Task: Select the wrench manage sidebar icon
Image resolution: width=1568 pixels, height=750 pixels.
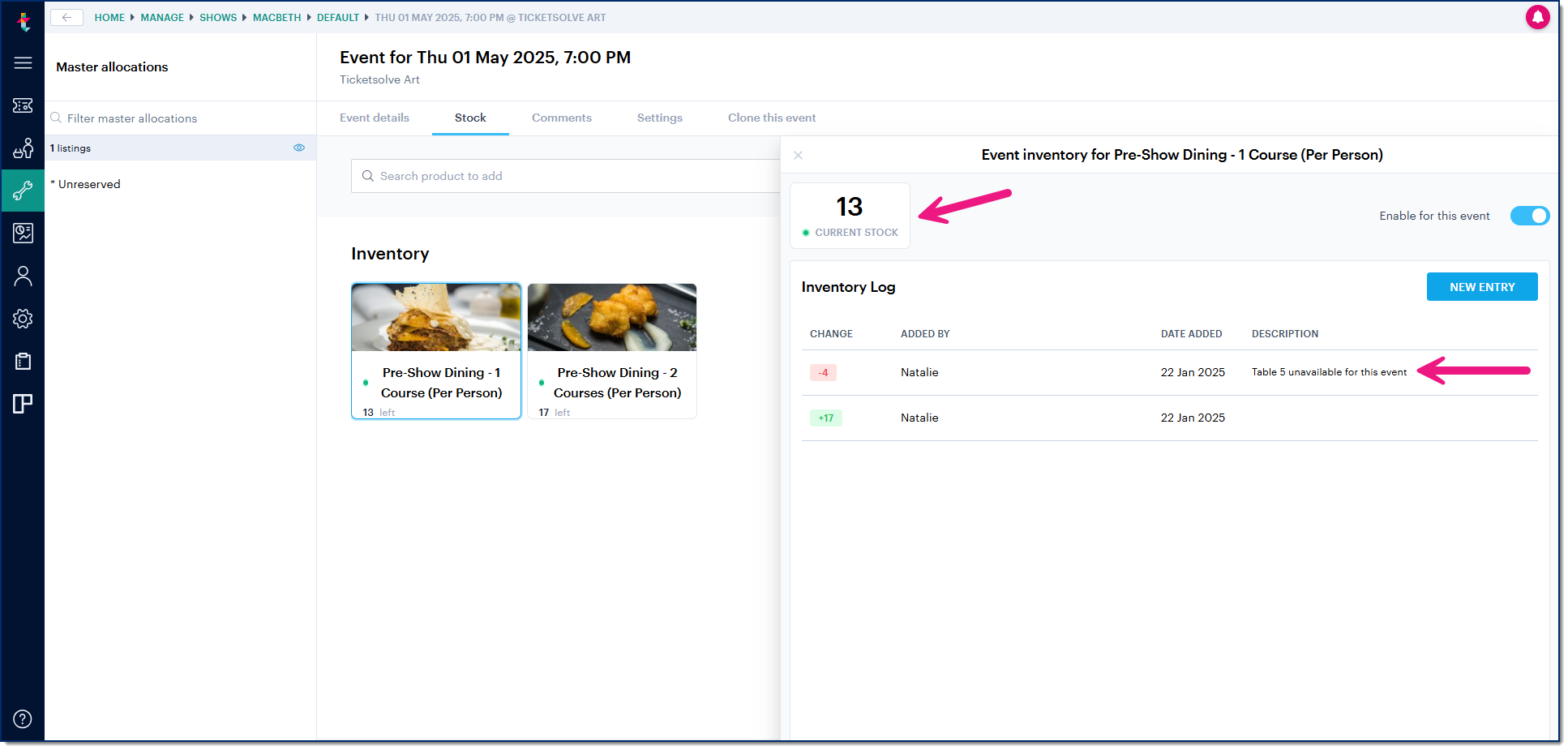Action: [24, 191]
